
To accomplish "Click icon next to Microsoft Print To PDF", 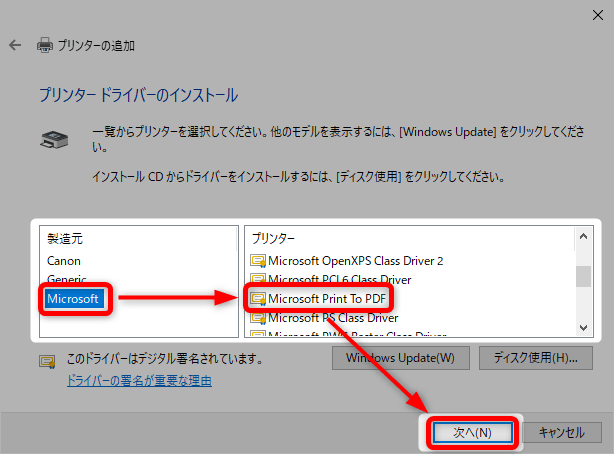I will (x=258, y=299).
